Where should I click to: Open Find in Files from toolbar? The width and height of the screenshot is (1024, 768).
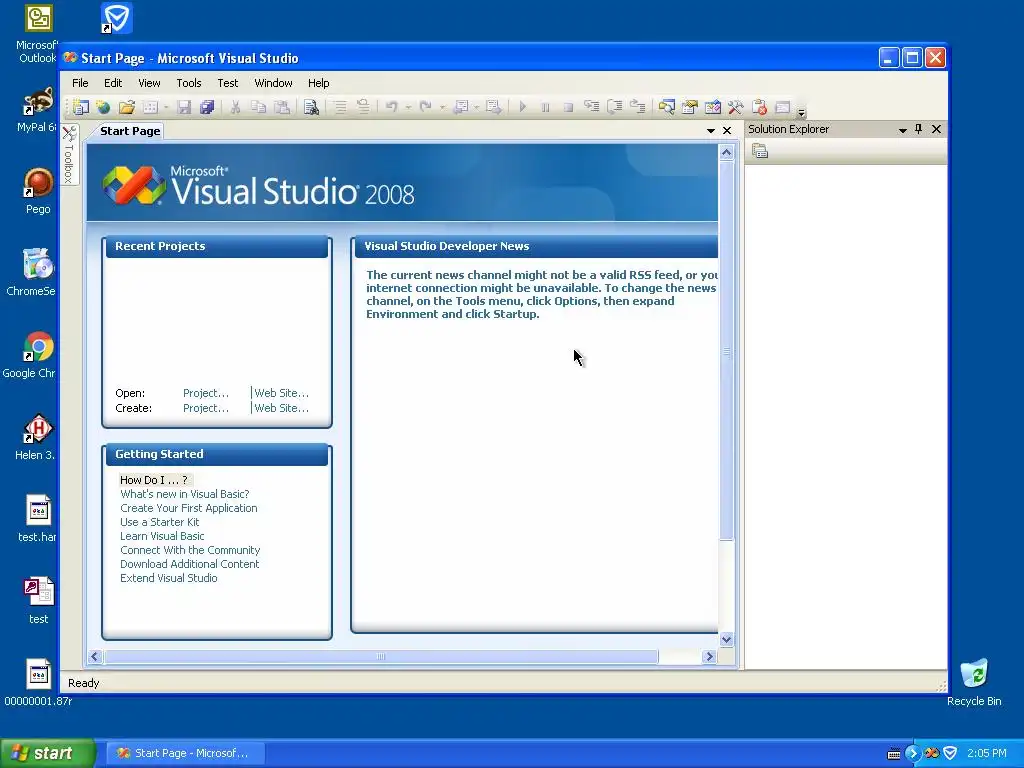coord(312,107)
